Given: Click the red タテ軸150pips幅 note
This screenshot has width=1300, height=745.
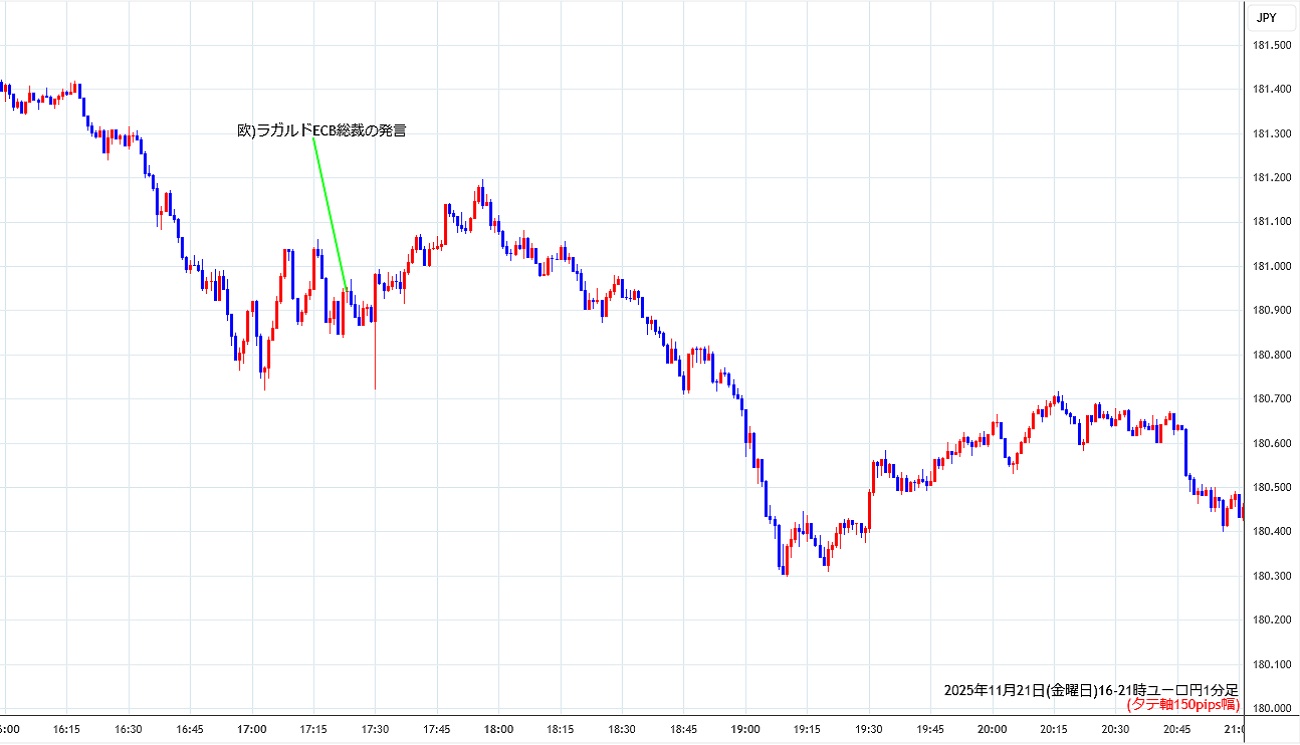Looking at the screenshot, I should tap(1183, 705).
